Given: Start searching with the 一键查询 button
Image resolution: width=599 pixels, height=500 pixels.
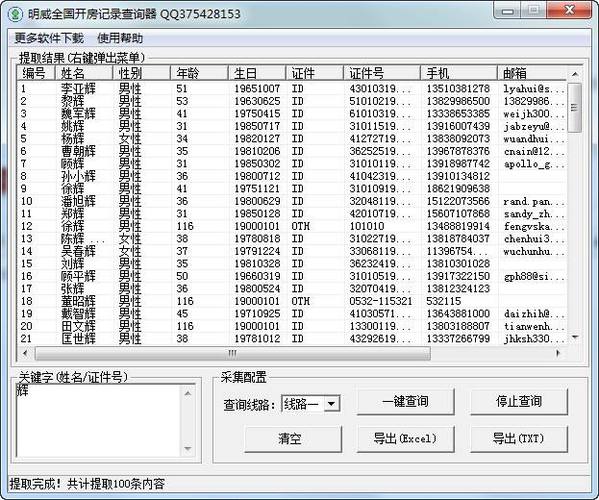Looking at the screenshot, I should (x=405, y=401).
